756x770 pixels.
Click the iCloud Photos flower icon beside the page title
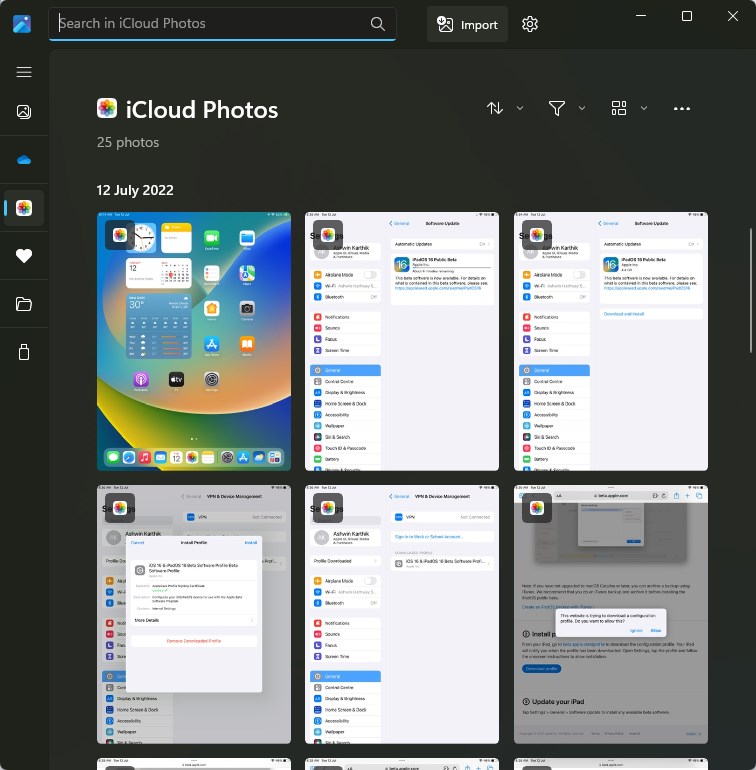point(107,109)
